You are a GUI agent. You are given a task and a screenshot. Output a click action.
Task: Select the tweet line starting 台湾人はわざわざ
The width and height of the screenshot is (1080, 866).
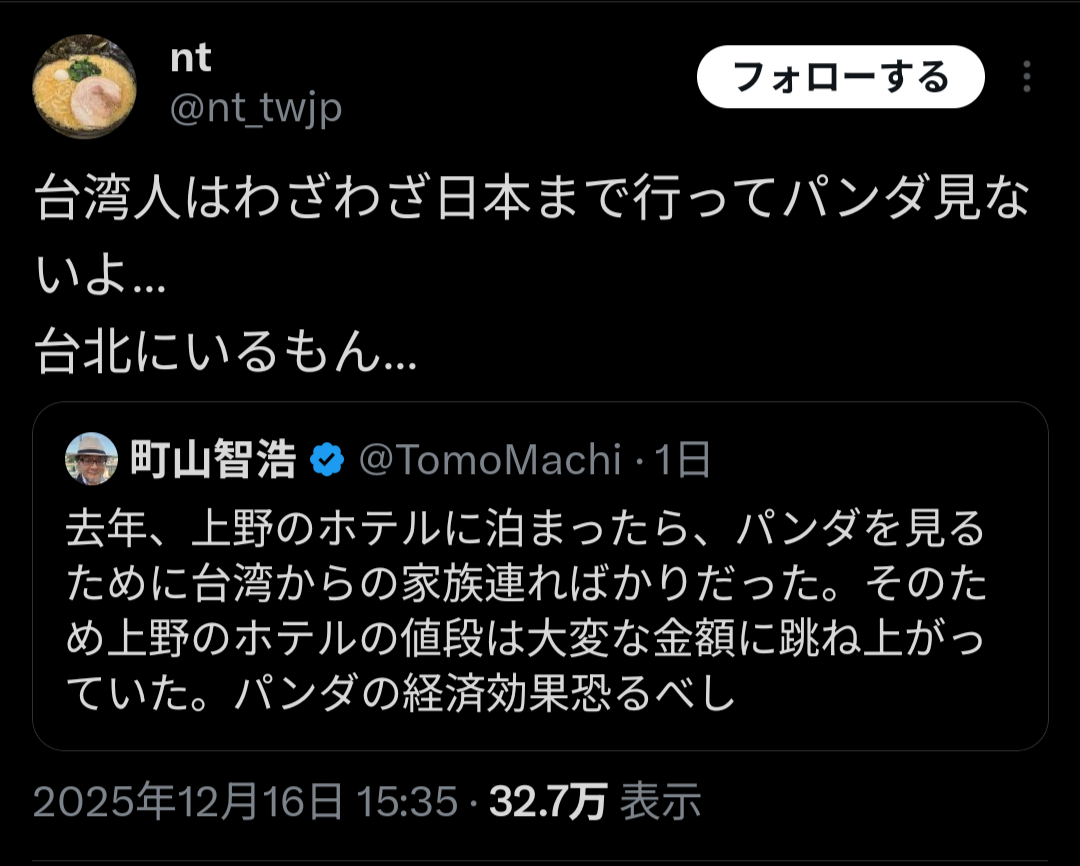[532, 198]
